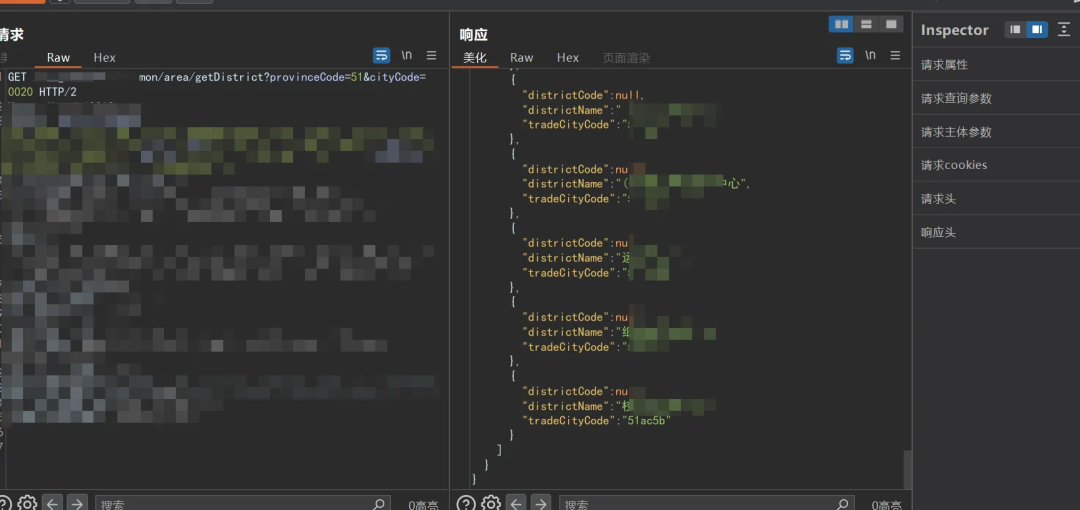Viewport: 1080px width, 510px height.
Task: Toggle word wrap in the response panel
Action: [845, 55]
